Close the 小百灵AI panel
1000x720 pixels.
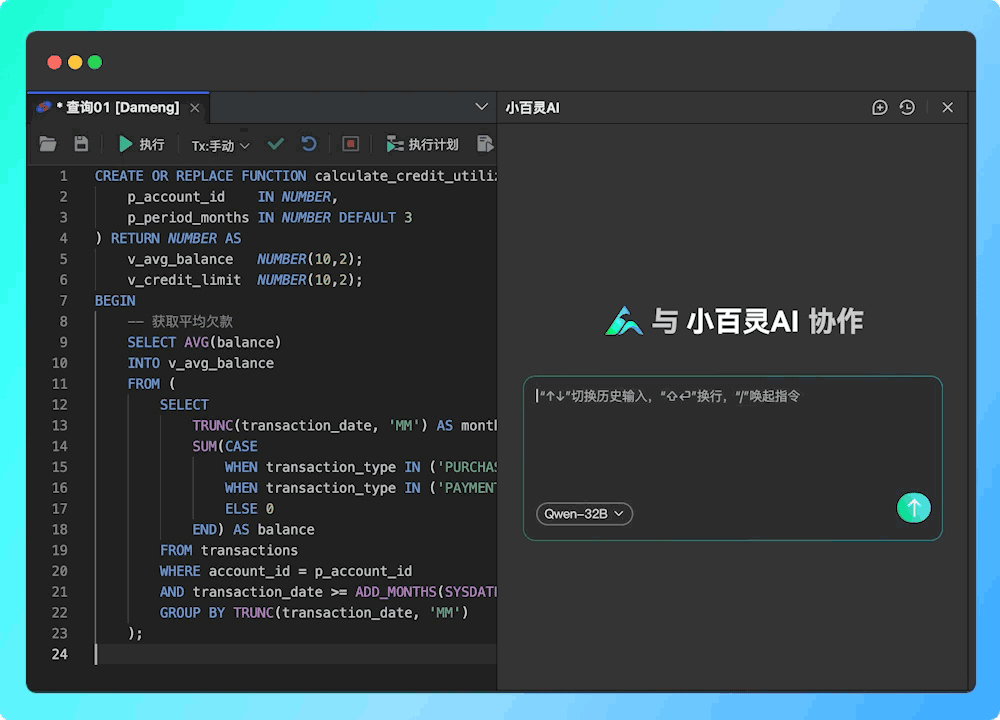click(947, 107)
